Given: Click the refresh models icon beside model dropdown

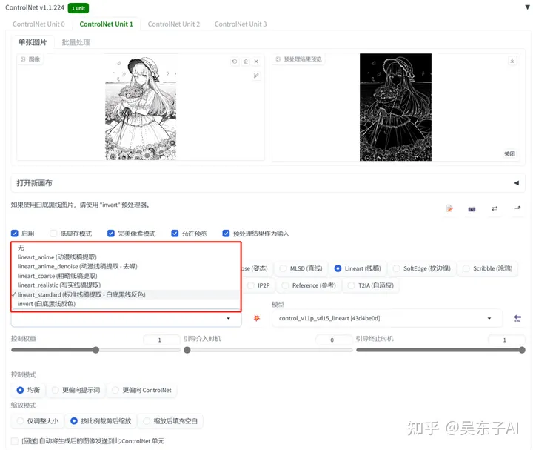Looking at the screenshot, I should 517,318.
